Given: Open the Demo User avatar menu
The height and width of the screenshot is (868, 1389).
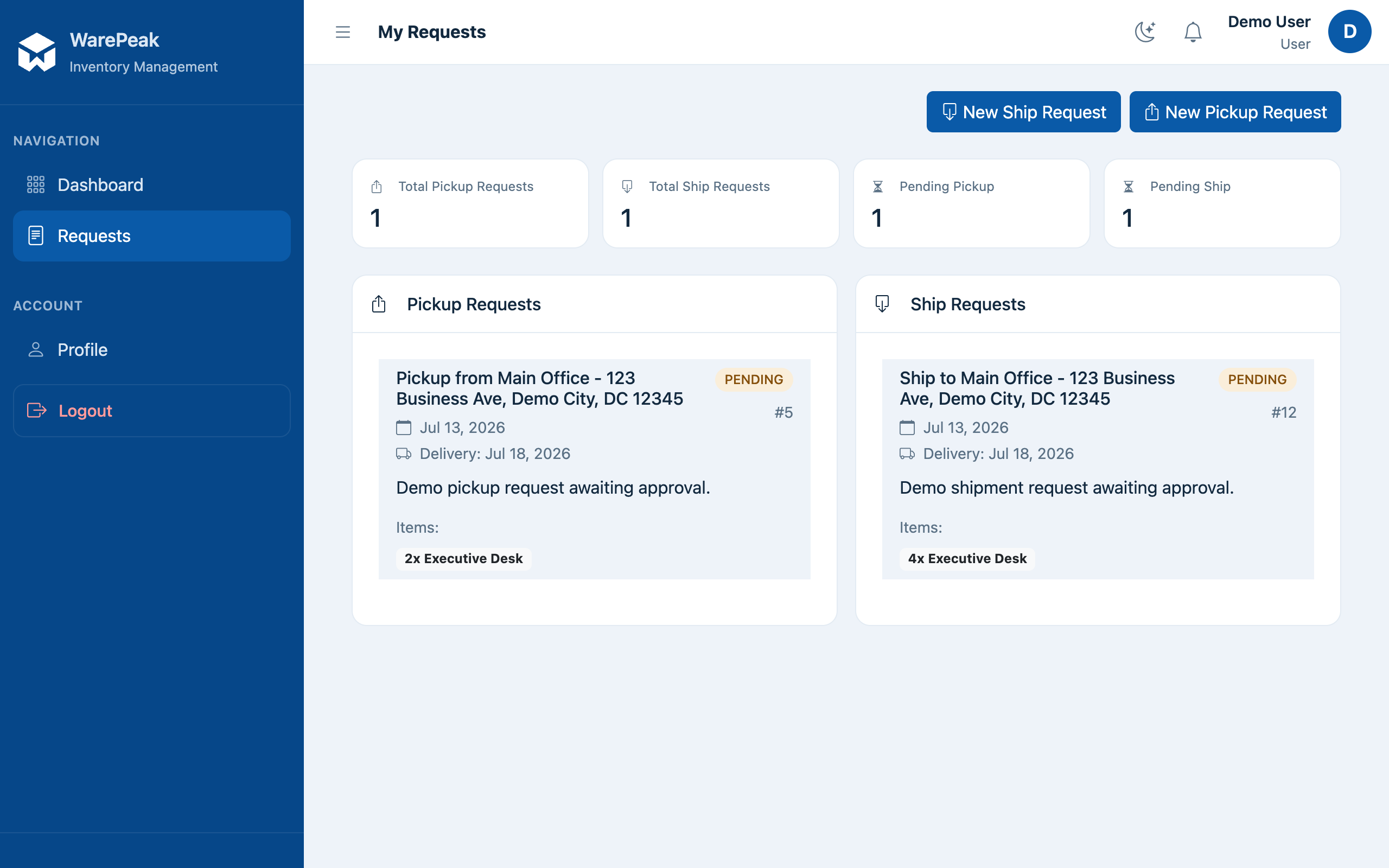Looking at the screenshot, I should [x=1349, y=31].
